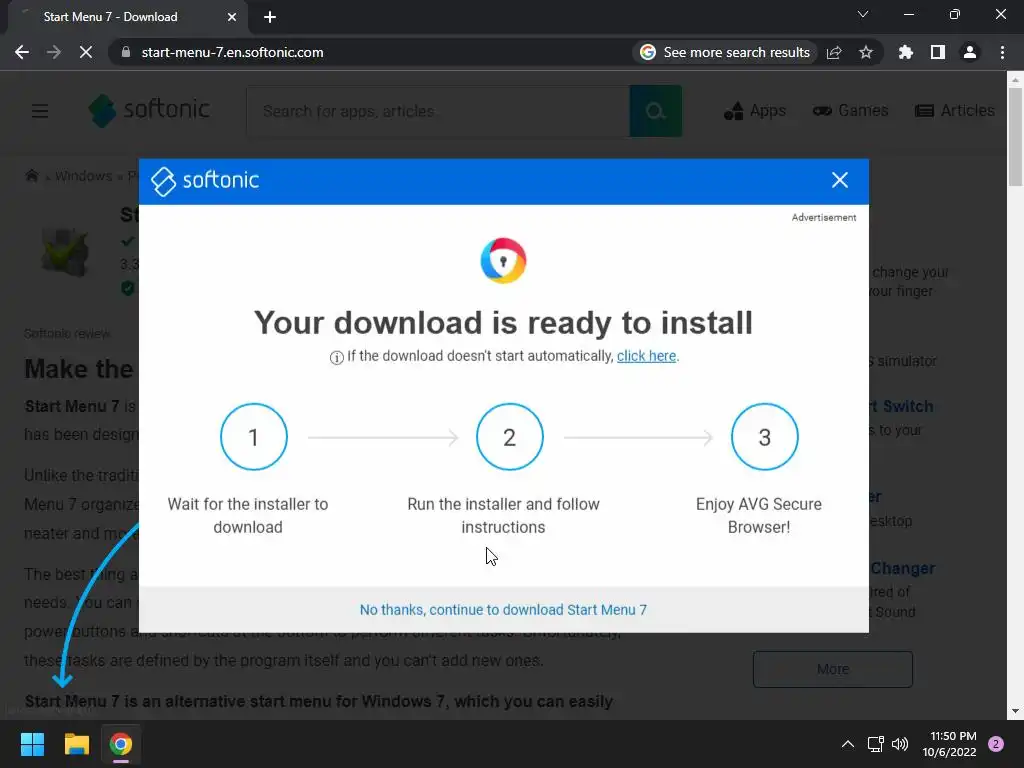Go forward with the browser's forward arrow
Viewport: 1024px width, 768px height.
[54, 52]
